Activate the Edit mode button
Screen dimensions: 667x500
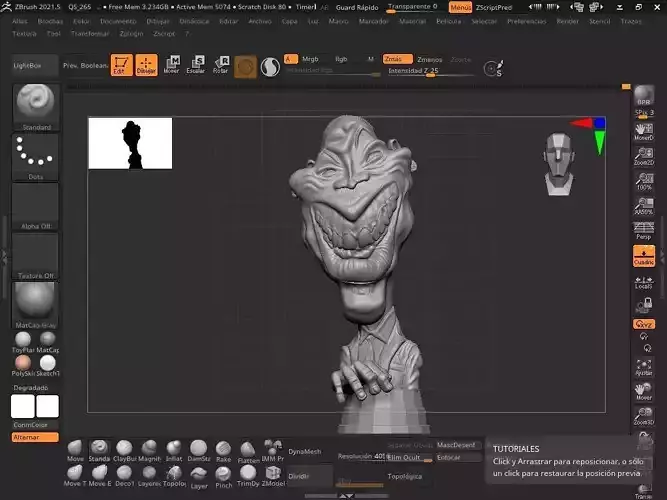[122, 65]
